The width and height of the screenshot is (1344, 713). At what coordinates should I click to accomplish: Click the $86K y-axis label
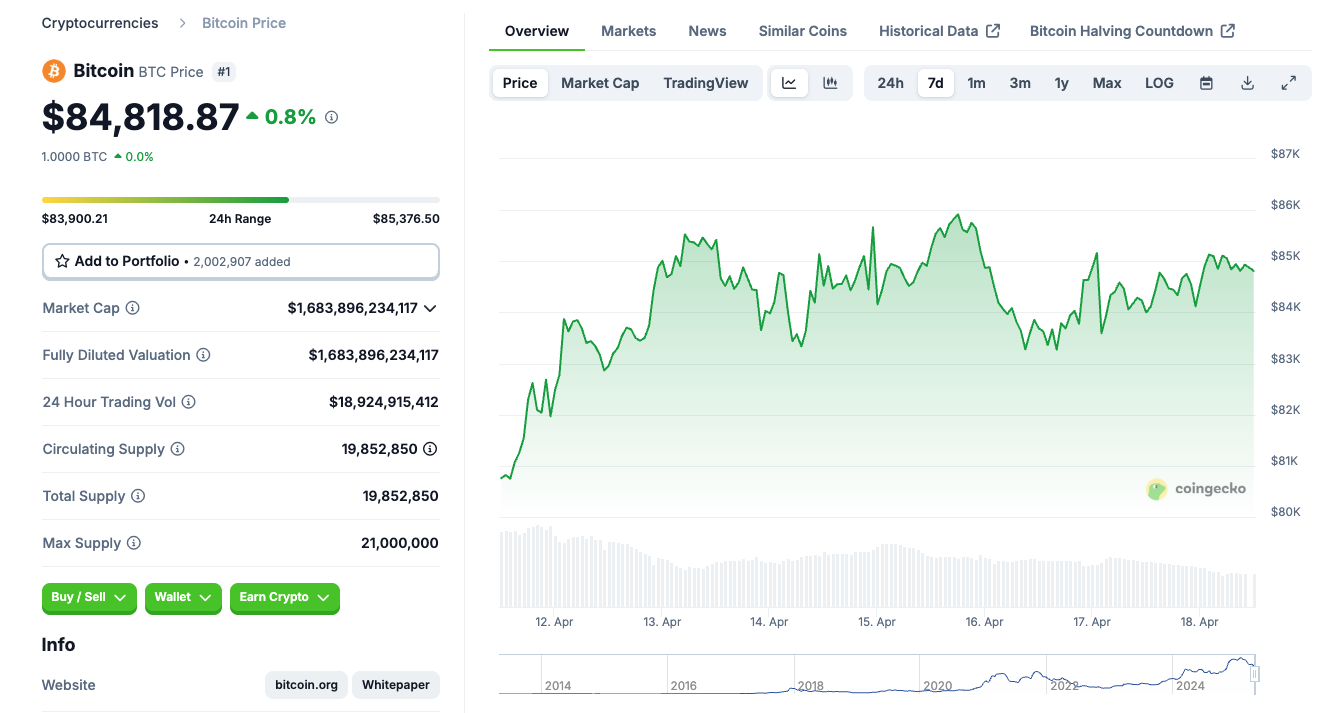coord(1285,205)
